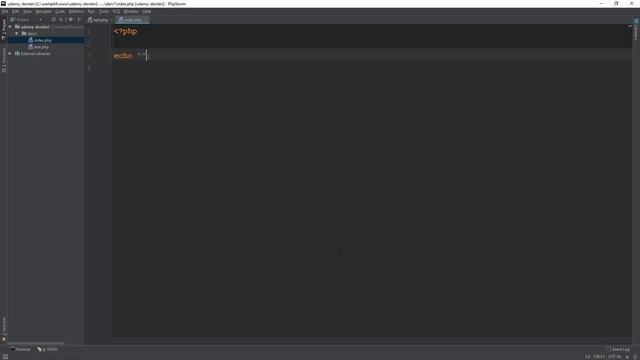Restore down the PhpStorm window
Viewport: 640px width, 360px height.
616,3
